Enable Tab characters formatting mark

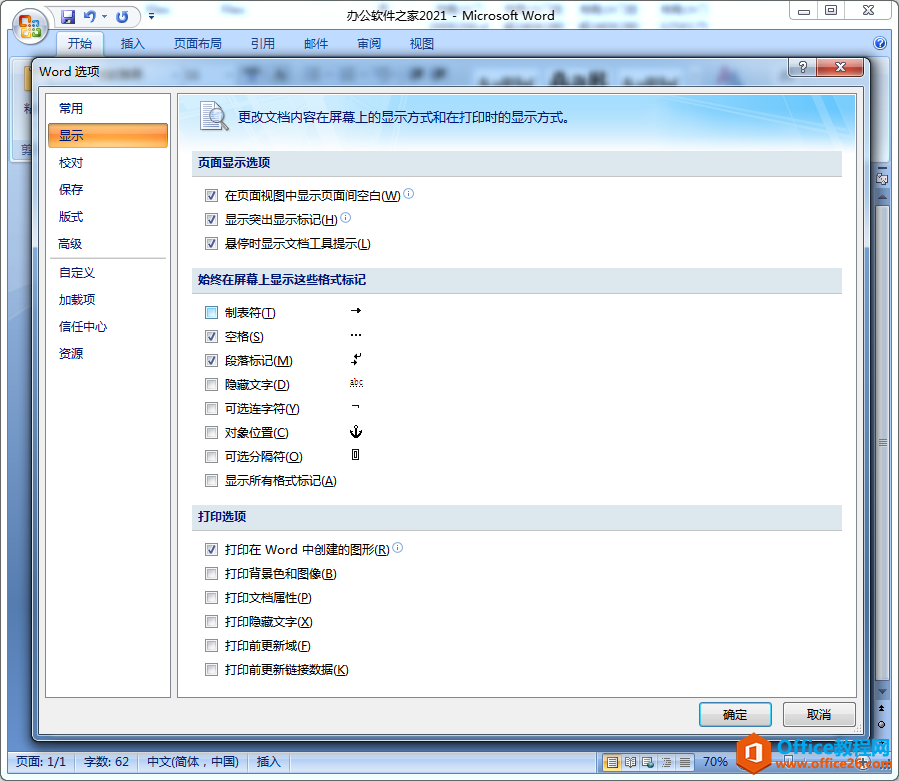(x=211, y=313)
